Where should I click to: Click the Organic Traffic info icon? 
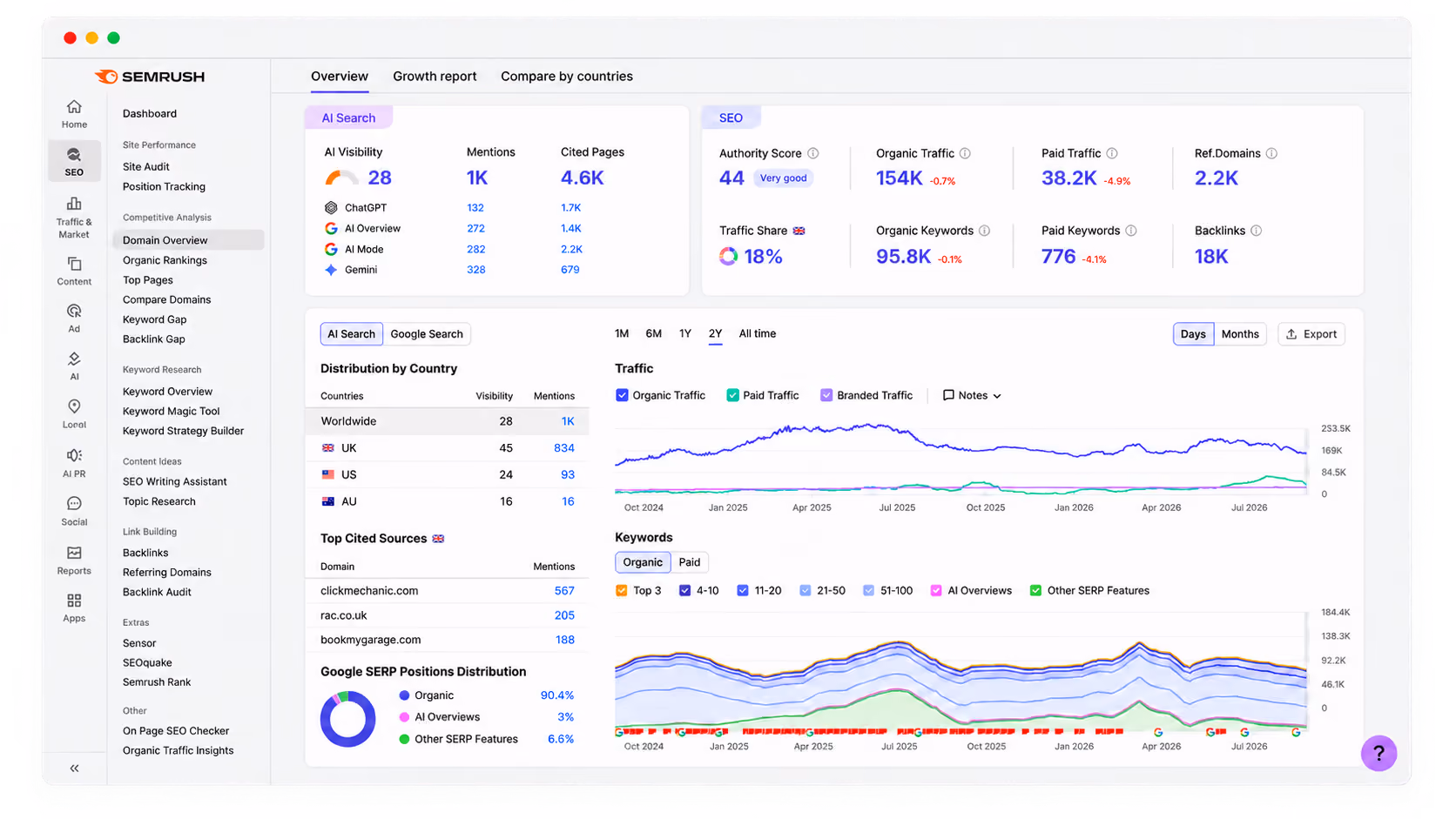click(965, 153)
